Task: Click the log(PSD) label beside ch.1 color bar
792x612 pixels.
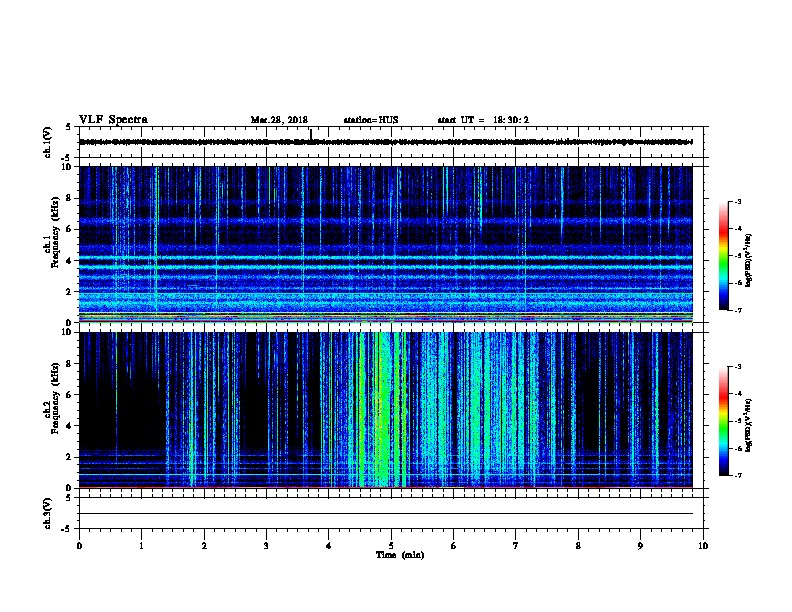Action: coord(749,260)
